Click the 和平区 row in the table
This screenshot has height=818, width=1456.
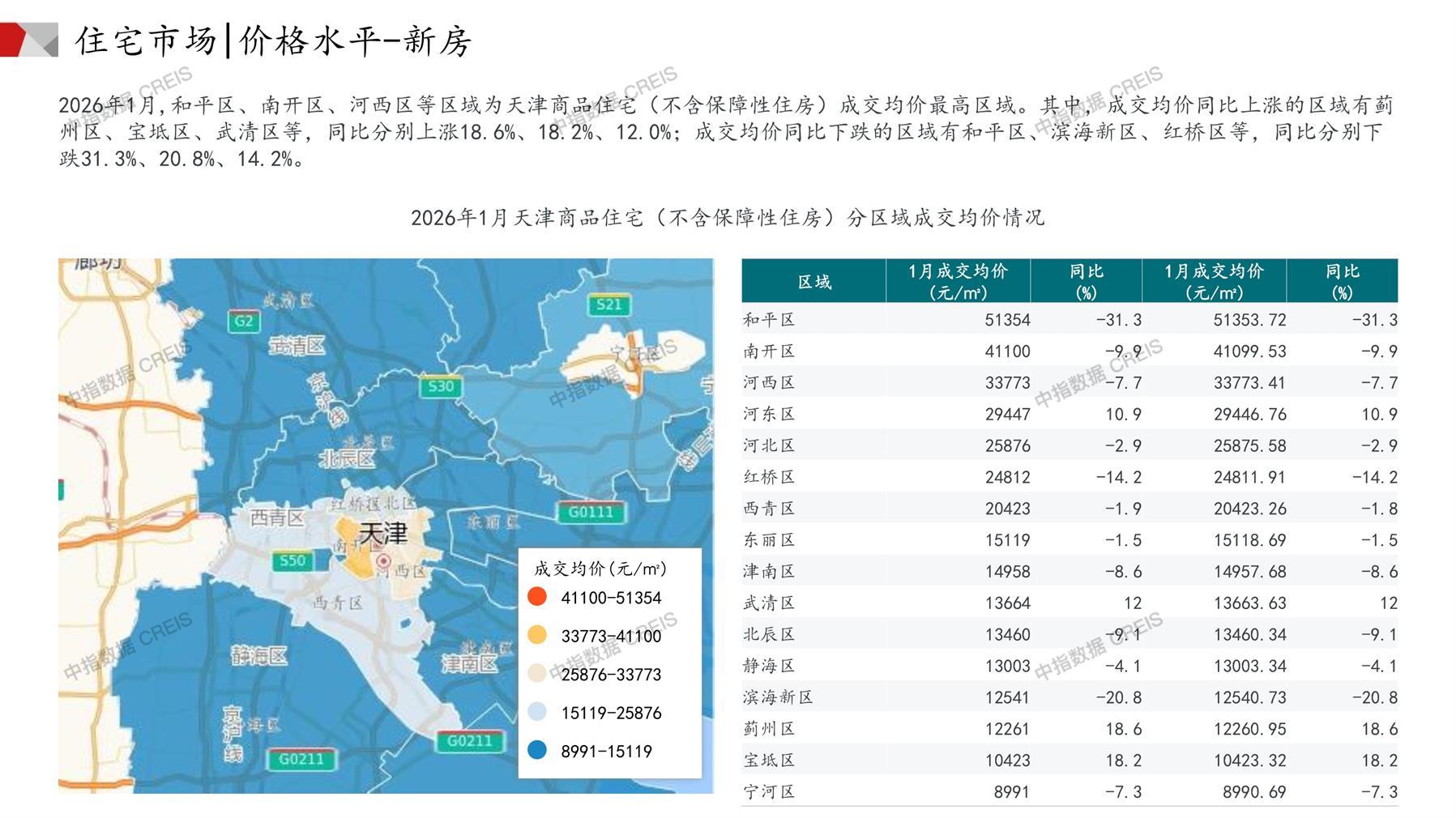[769, 320]
